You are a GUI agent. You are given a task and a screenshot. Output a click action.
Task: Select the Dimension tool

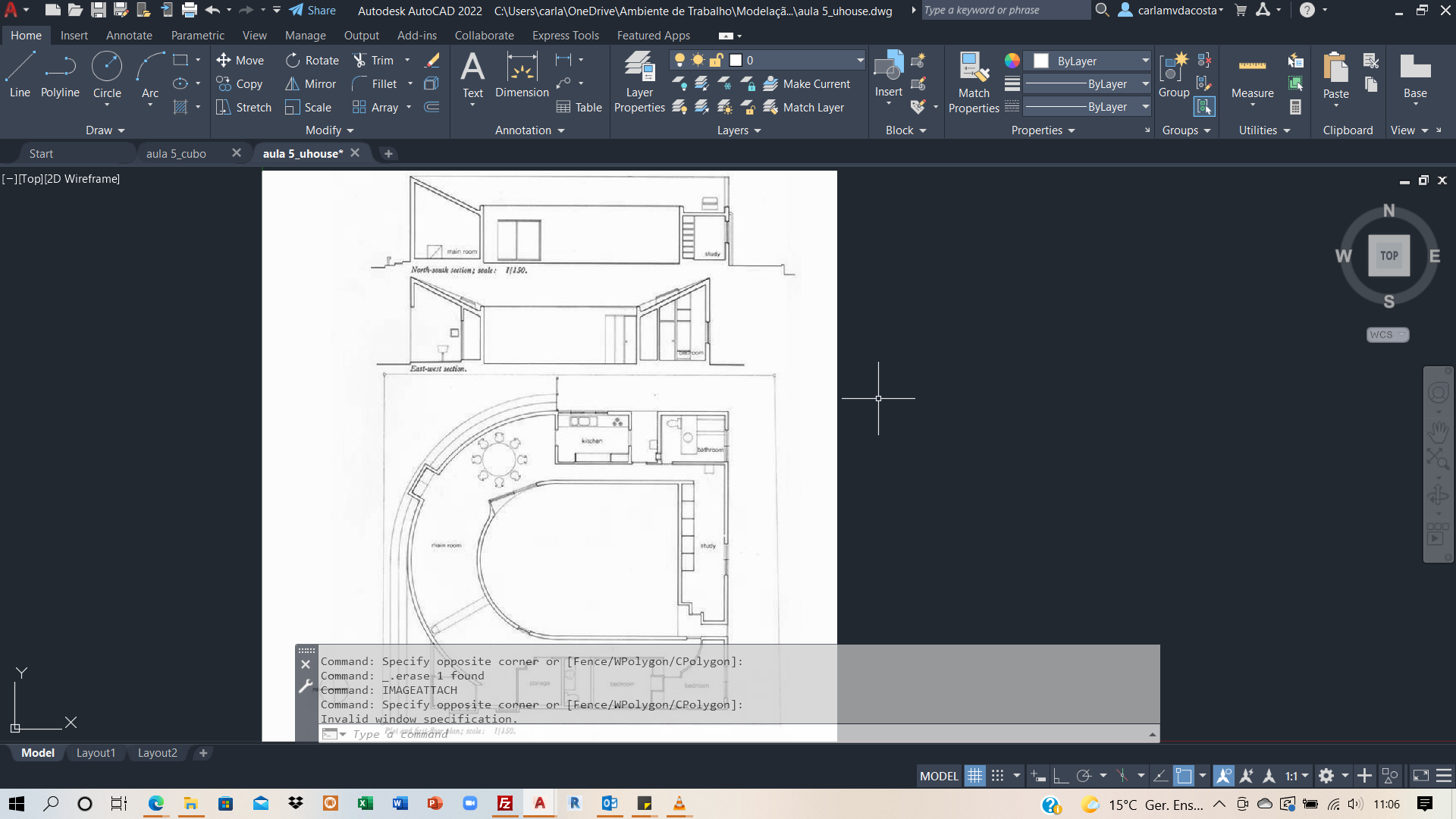522,75
